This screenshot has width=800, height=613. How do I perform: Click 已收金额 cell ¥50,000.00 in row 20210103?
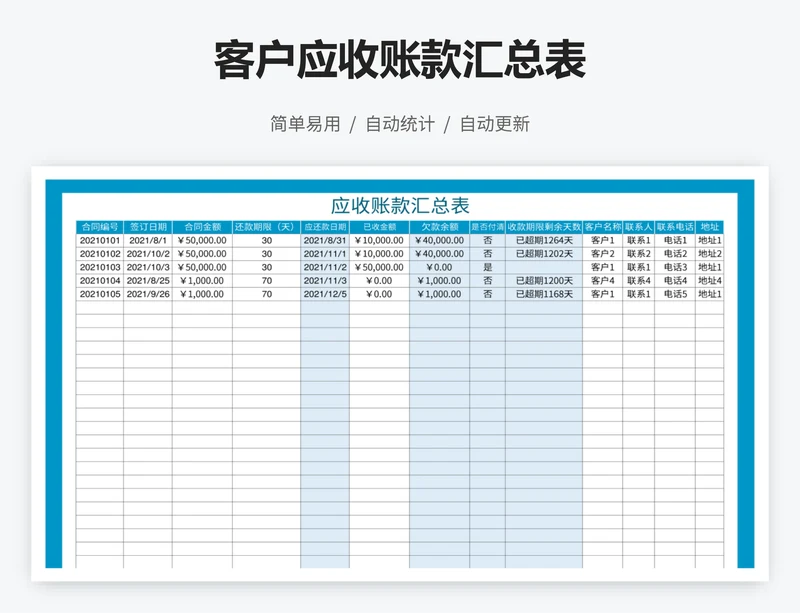point(379,267)
